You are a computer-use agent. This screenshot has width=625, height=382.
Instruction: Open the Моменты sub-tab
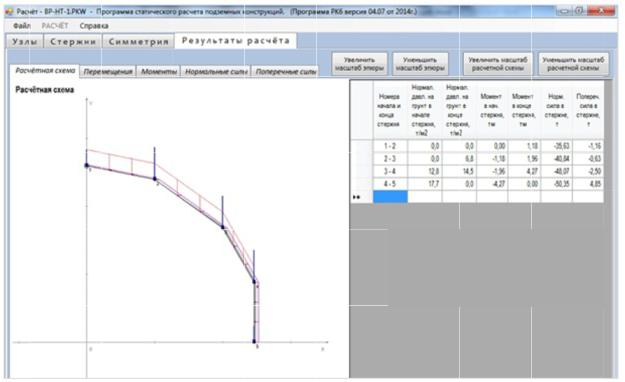click(x=159, y=71)
